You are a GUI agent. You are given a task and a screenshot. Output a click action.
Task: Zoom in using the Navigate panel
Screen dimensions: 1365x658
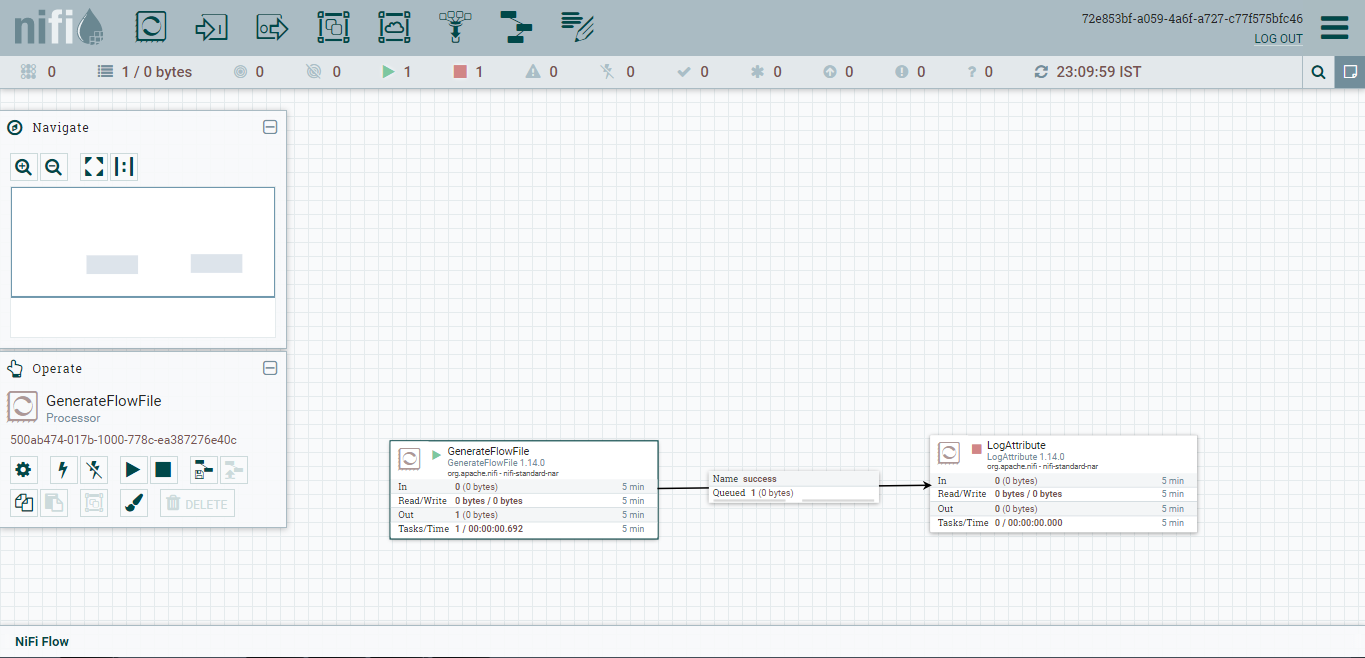24,167
